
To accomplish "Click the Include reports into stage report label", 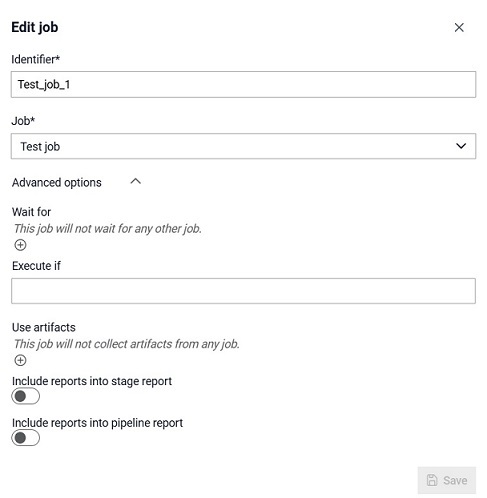I will point(92,381).
